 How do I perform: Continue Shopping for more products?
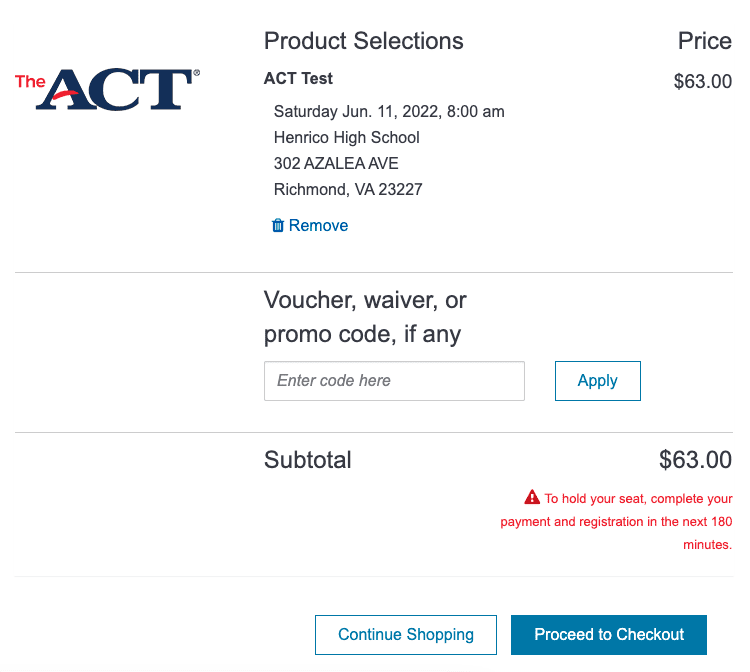406,635
